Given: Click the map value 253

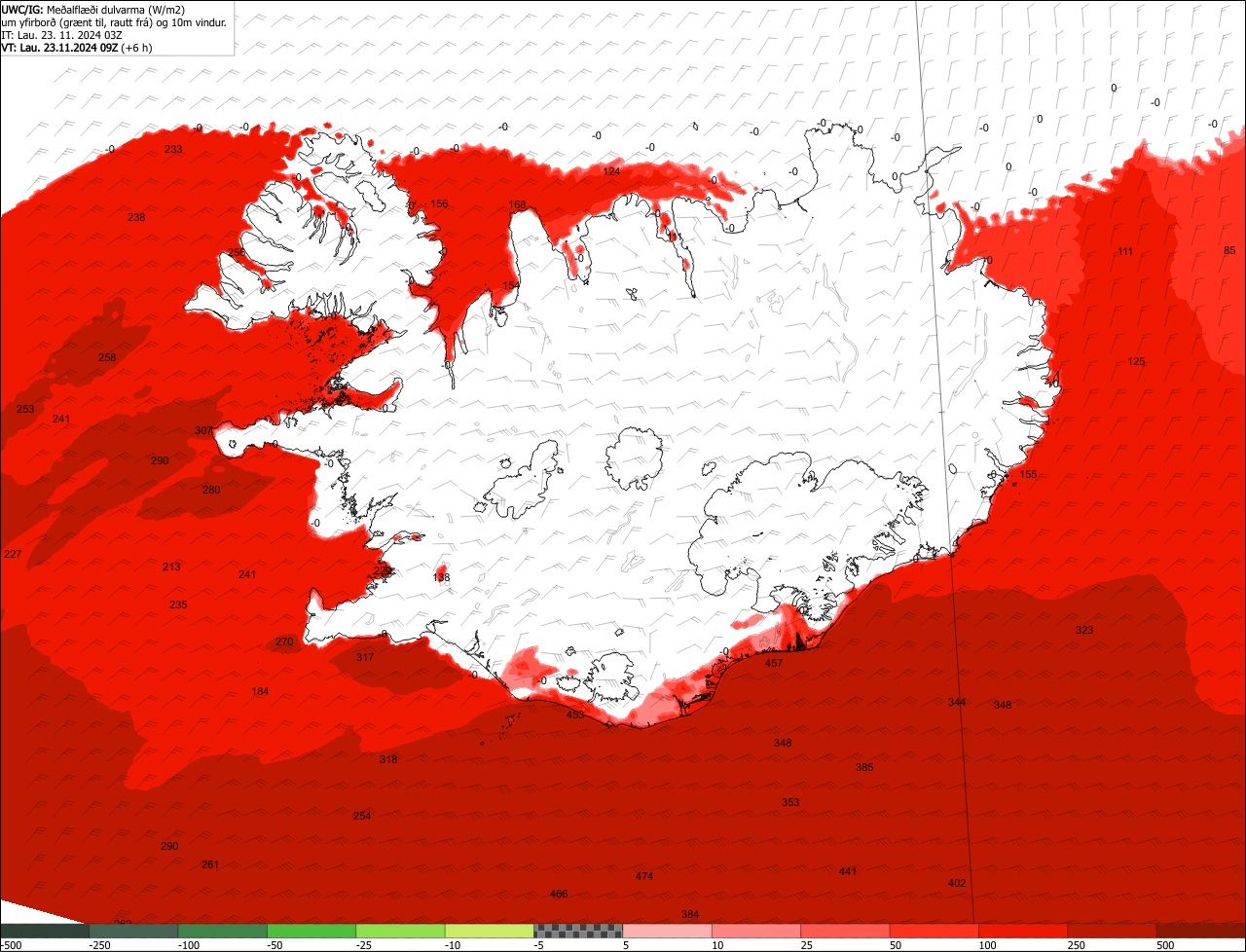Looking at the screenshot, I should click(x=25, y=409).
